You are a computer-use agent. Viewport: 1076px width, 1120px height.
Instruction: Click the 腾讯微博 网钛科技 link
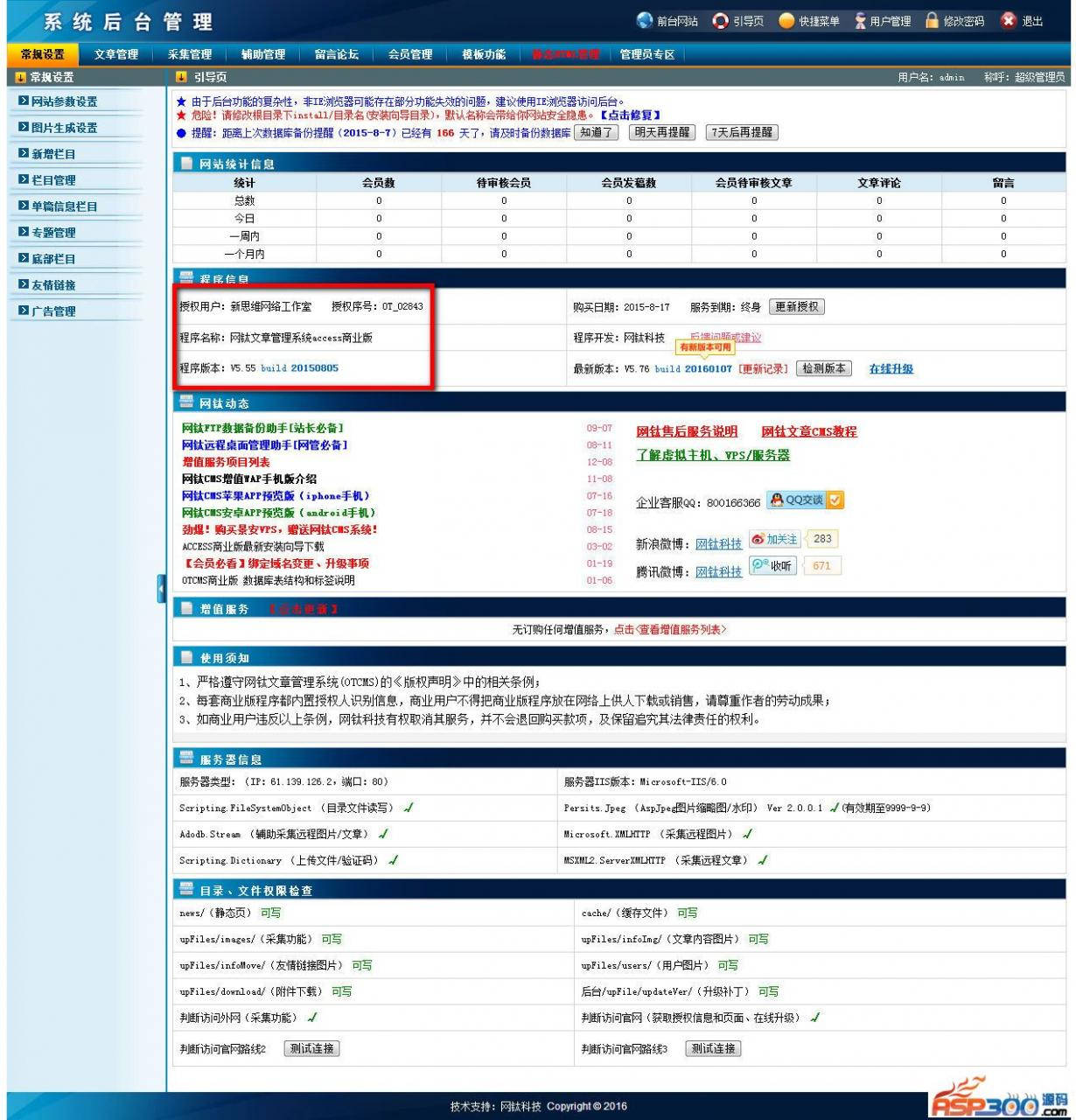(x=718, y=572)
